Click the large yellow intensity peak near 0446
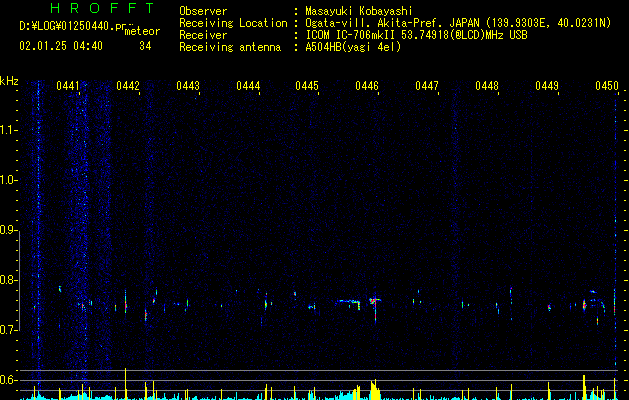The height and width of the screenshot is (400, 629). [375, 390]
